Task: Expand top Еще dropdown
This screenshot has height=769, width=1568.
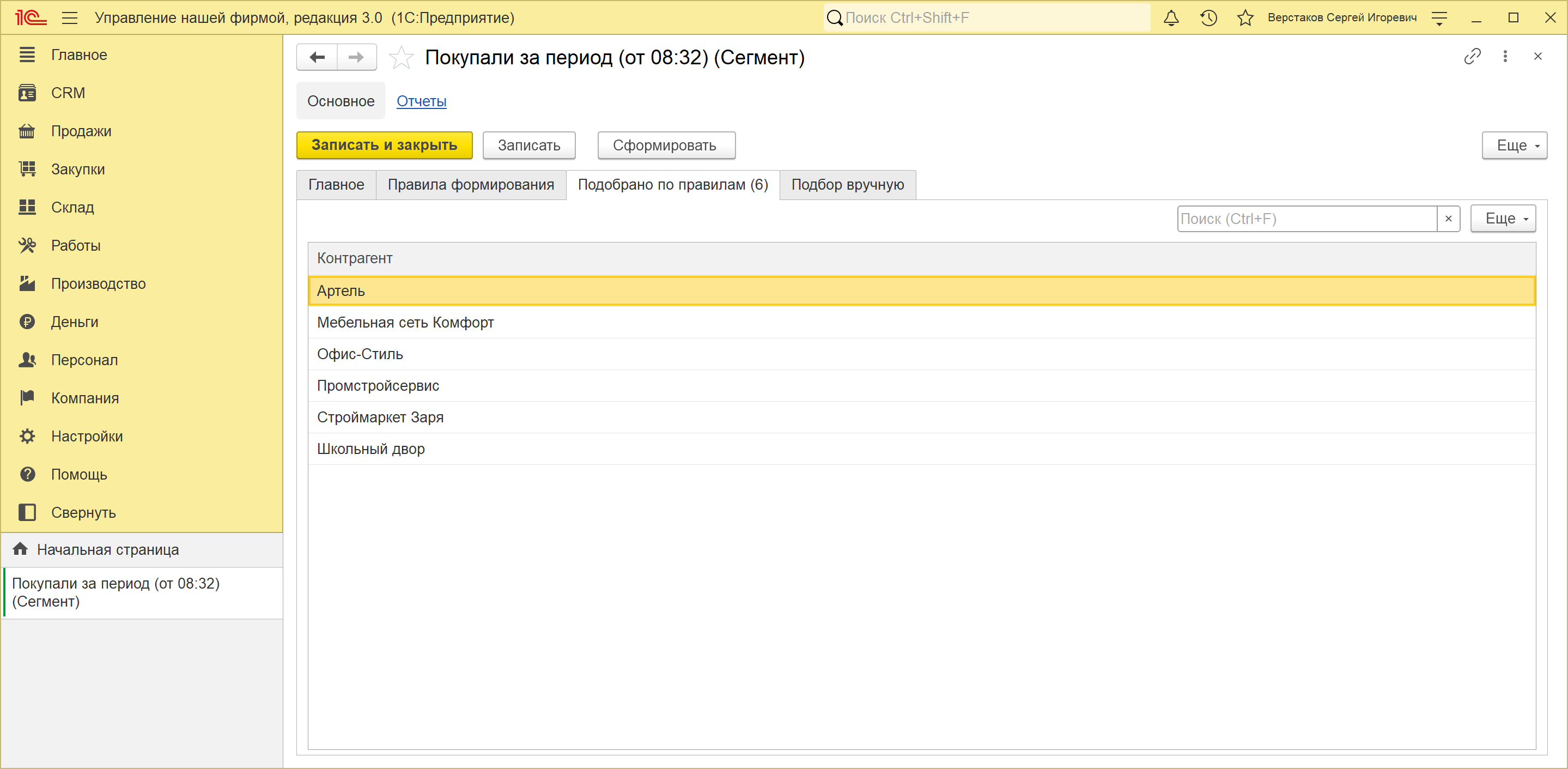Action: 1514,145
